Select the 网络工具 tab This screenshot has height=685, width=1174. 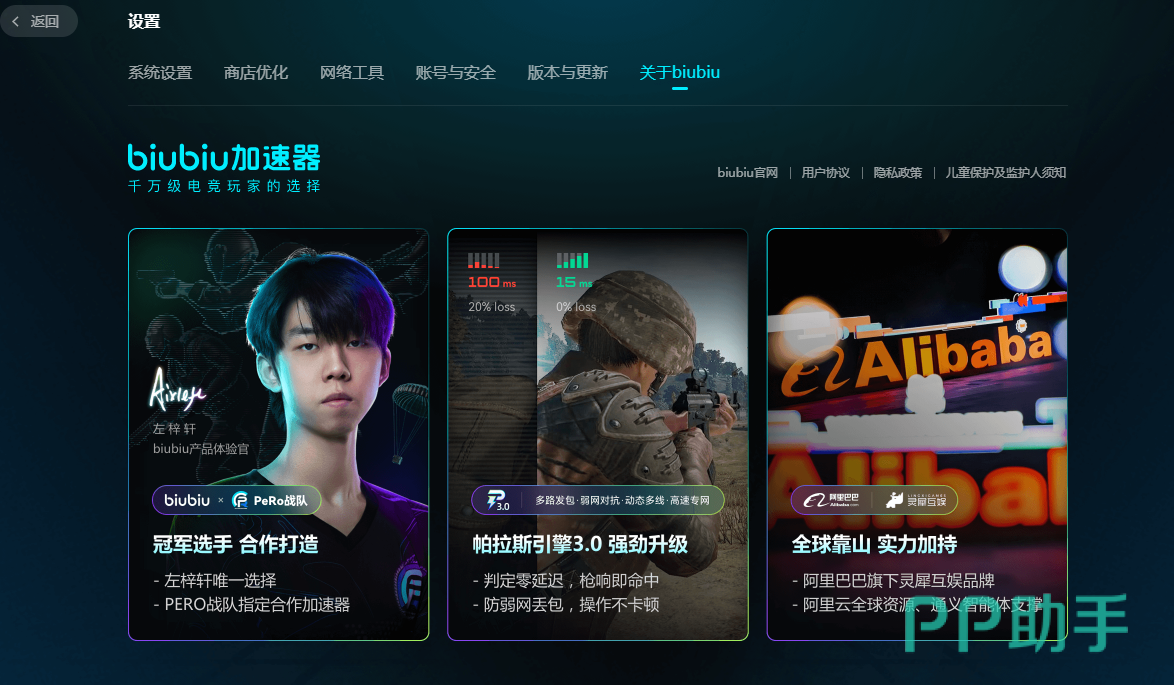click(352, 73)
